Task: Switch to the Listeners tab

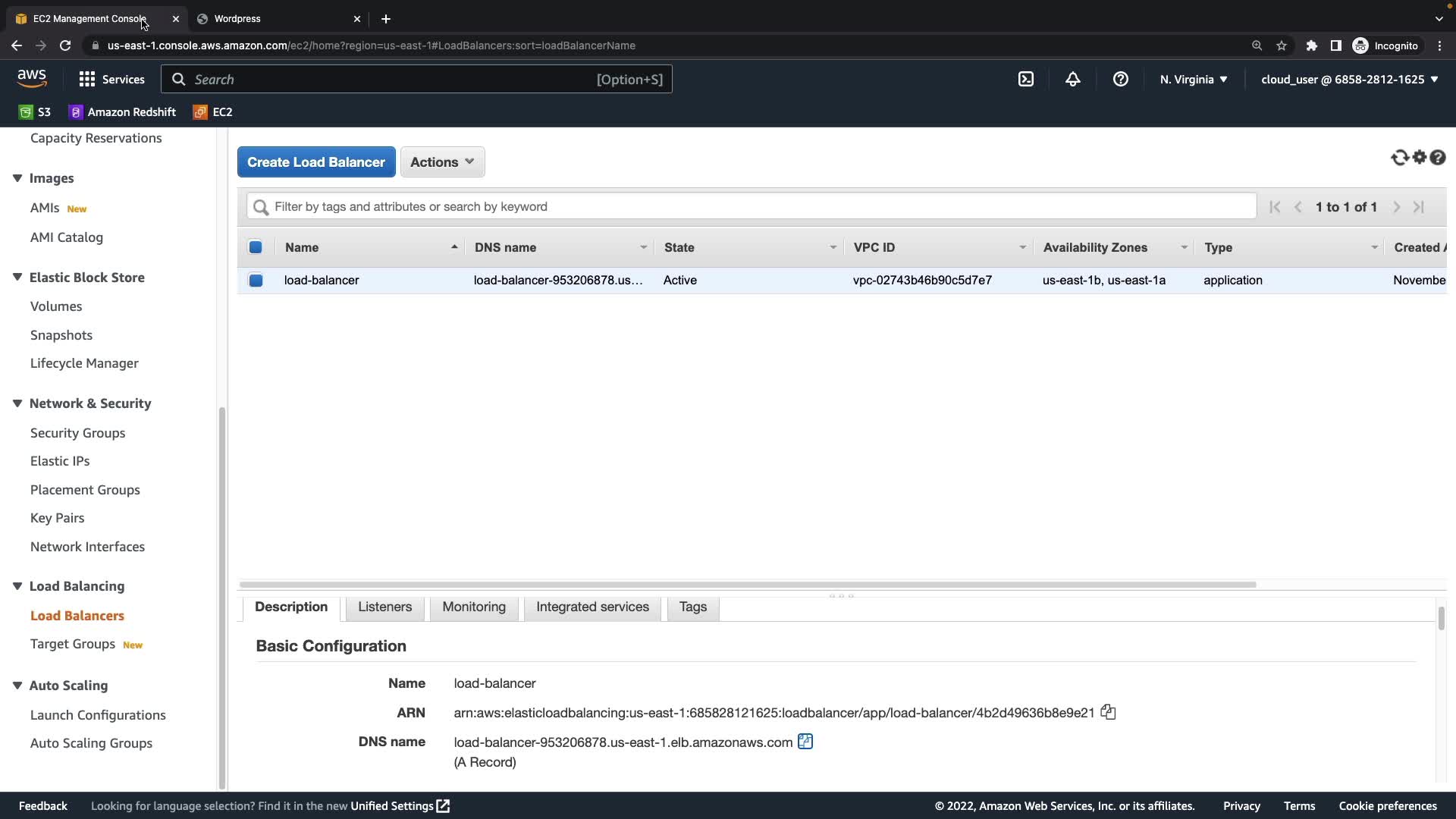Action: point(384,607)
